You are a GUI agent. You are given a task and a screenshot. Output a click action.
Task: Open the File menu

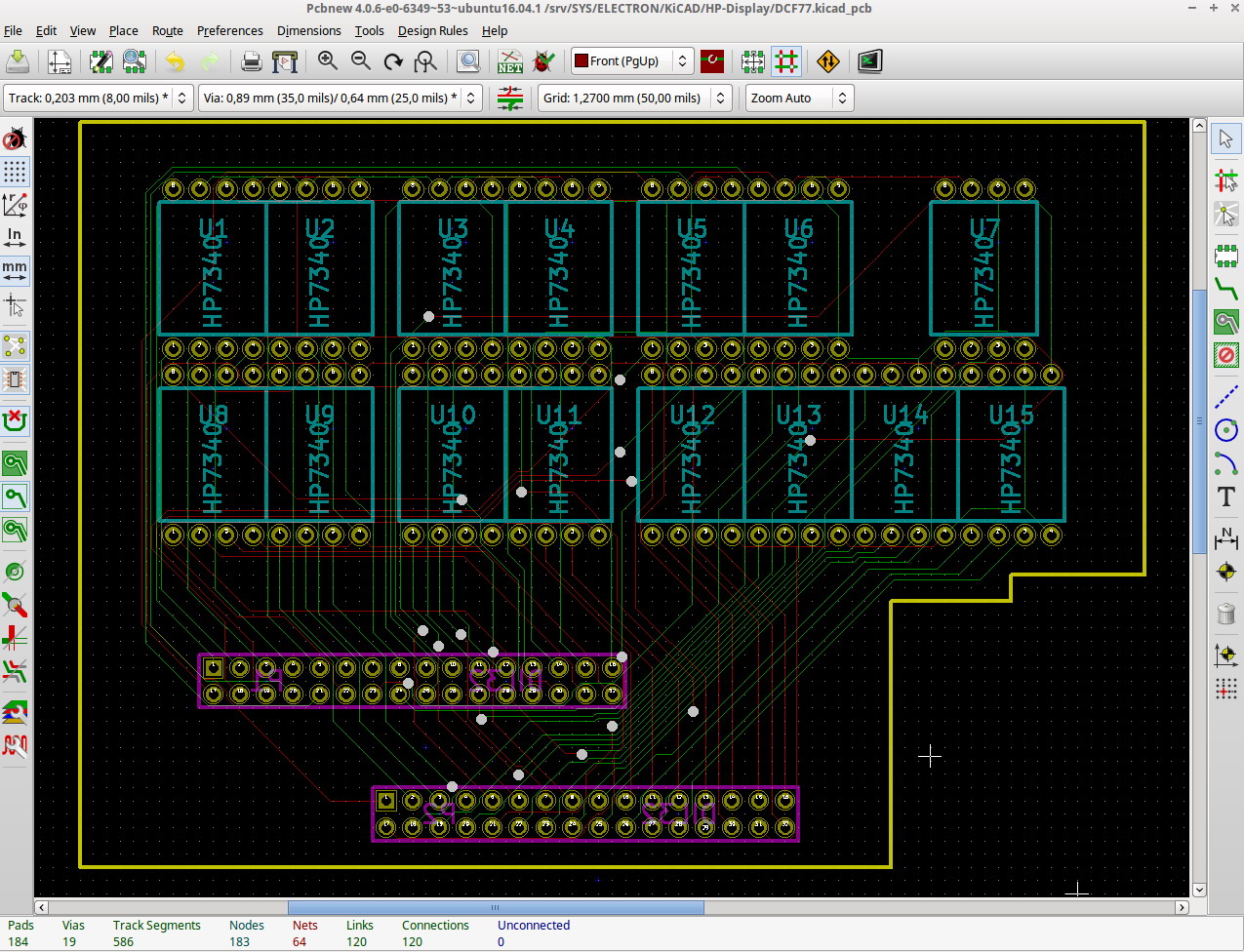pos(13,30)
